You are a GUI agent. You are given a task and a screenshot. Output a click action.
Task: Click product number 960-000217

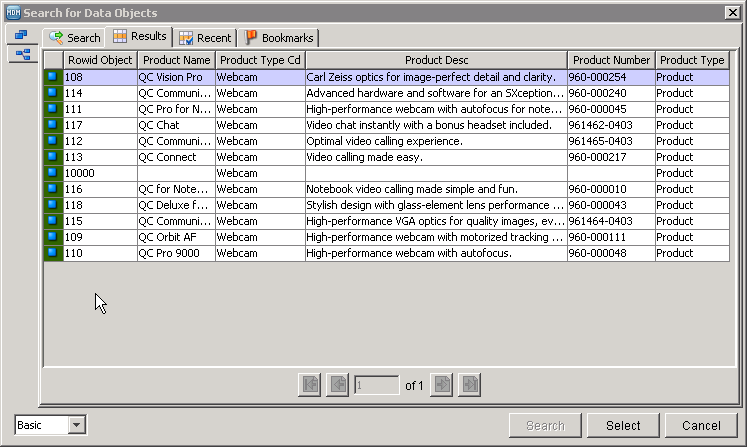coord(611,157)
